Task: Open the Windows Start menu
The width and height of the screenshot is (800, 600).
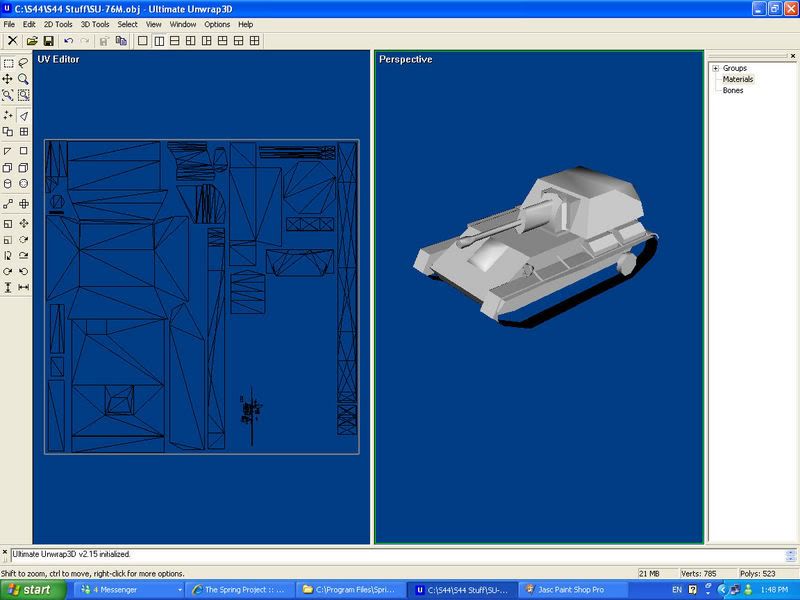Action: (33, 590)
